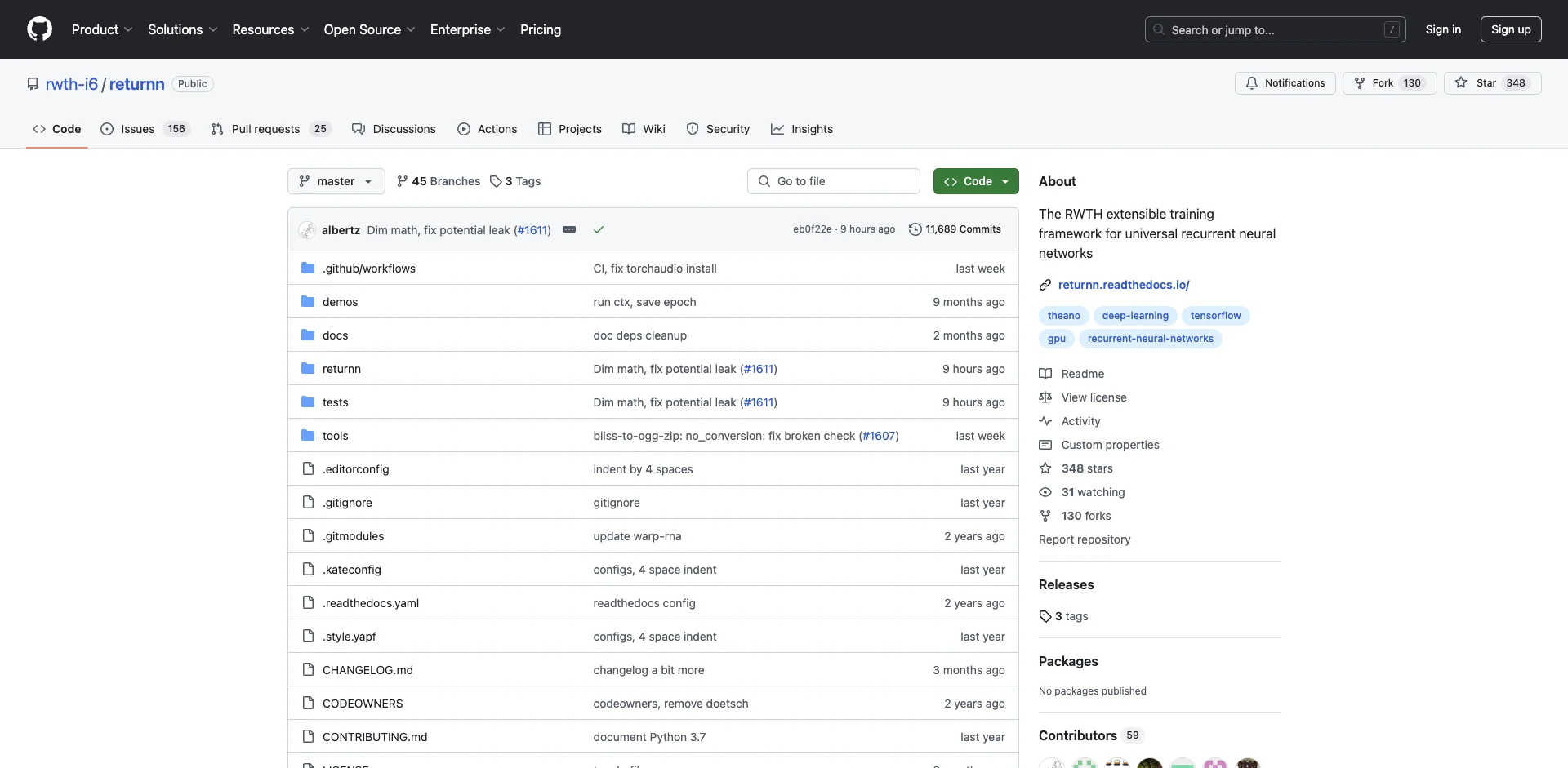Open the Resources dropdown menu
Image resolution: width=1568 pixels, height=768 pixels.
click(270, 29)
